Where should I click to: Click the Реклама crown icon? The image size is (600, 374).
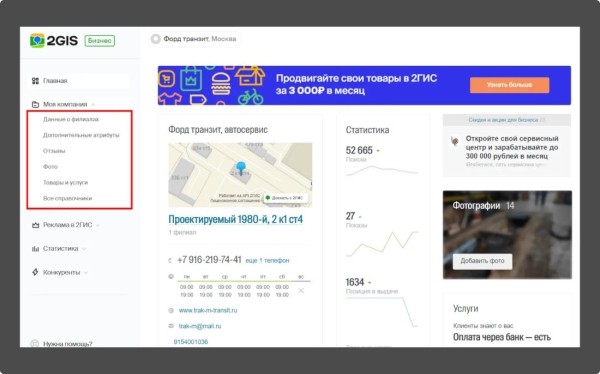[35, 225]
